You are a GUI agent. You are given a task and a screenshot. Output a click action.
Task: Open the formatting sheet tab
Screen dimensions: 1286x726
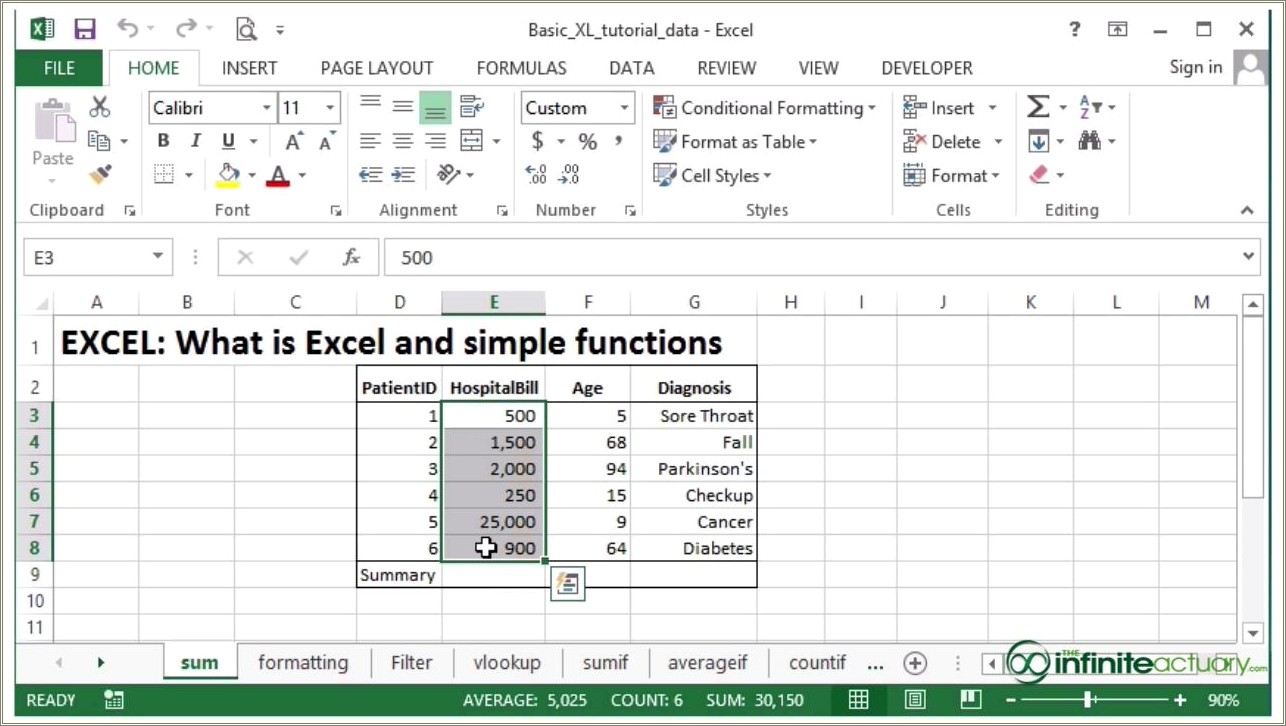tap(303, 662)
